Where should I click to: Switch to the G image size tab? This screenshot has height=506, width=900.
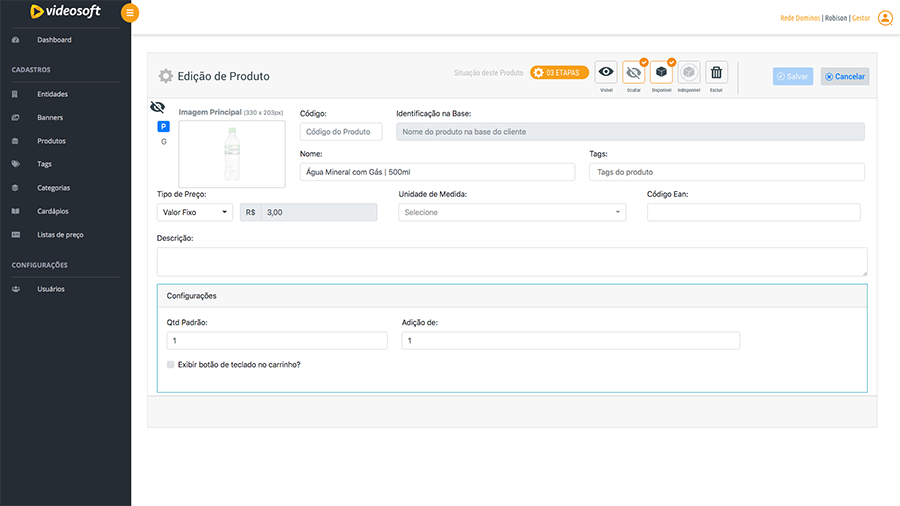click(x=164, y=142)
